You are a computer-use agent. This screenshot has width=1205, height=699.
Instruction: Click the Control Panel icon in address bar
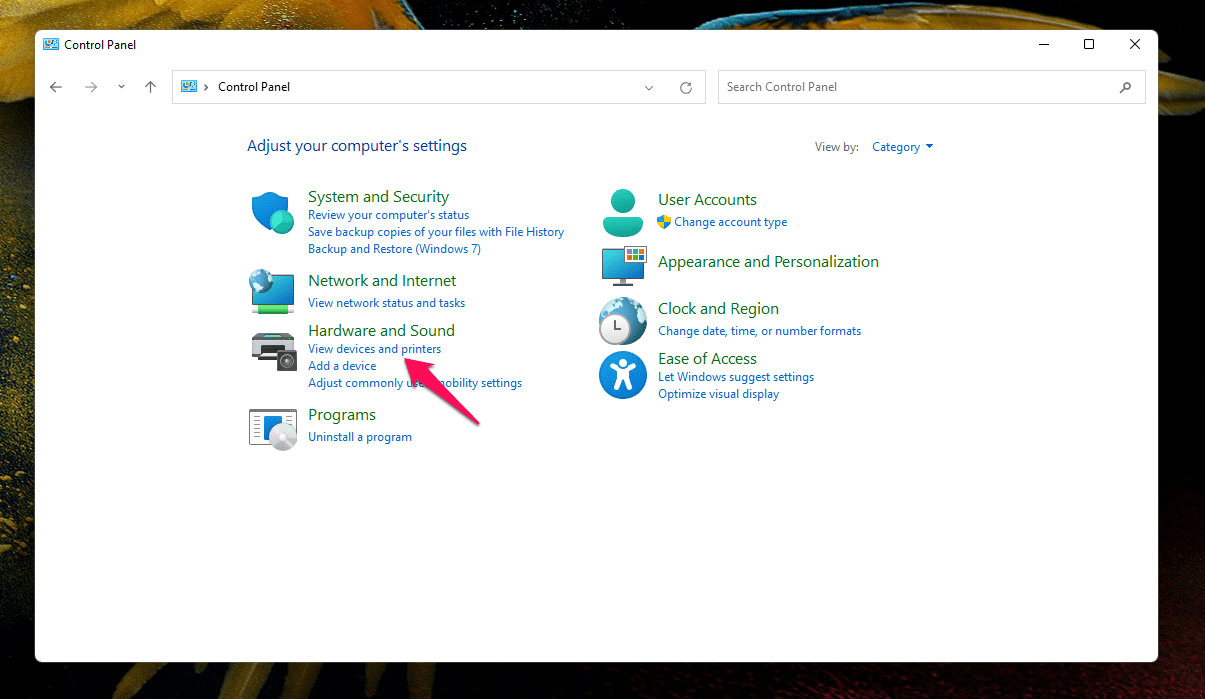[x=189, y=86]
